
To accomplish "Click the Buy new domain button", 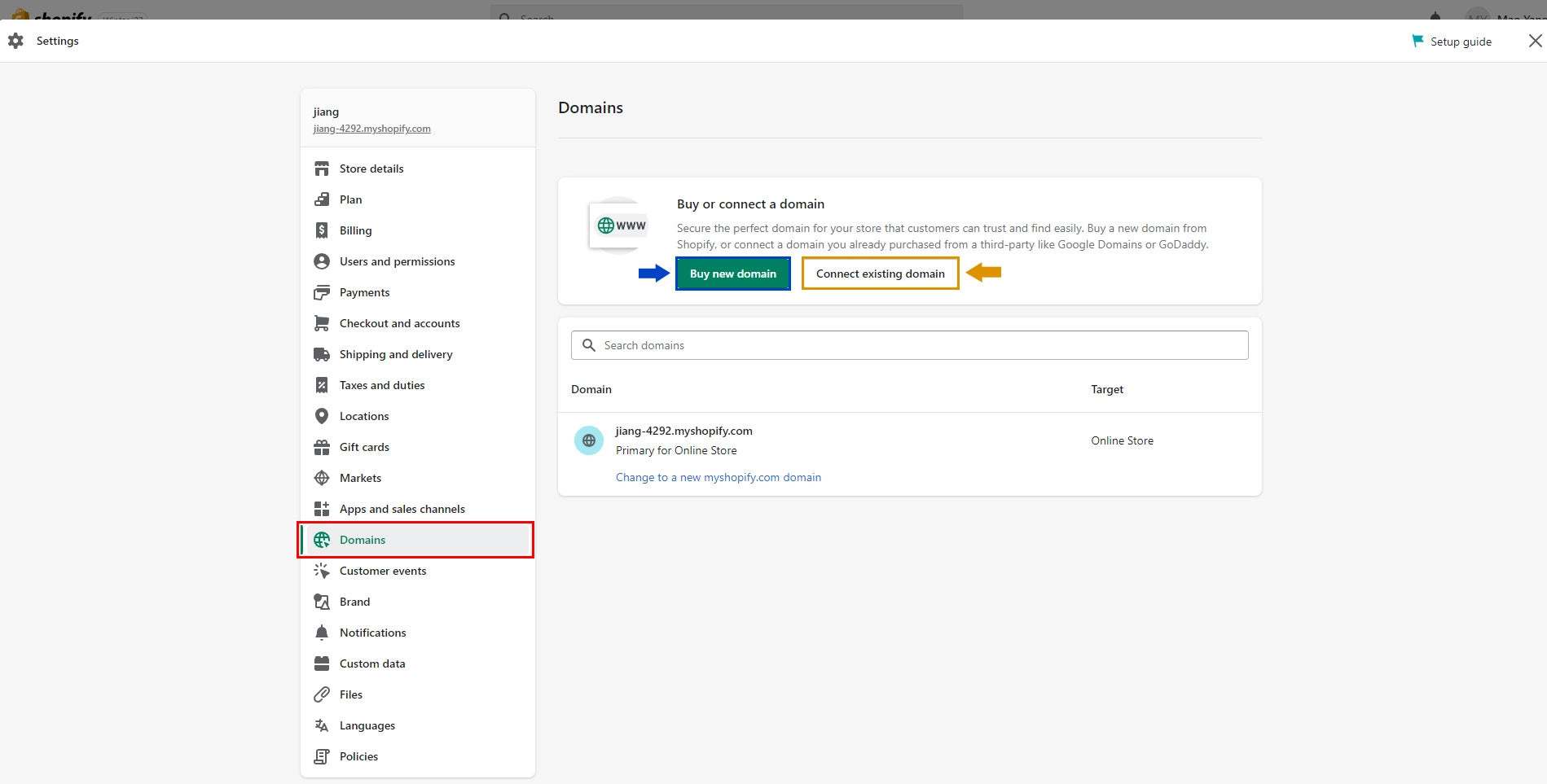I will pos(733,274).
